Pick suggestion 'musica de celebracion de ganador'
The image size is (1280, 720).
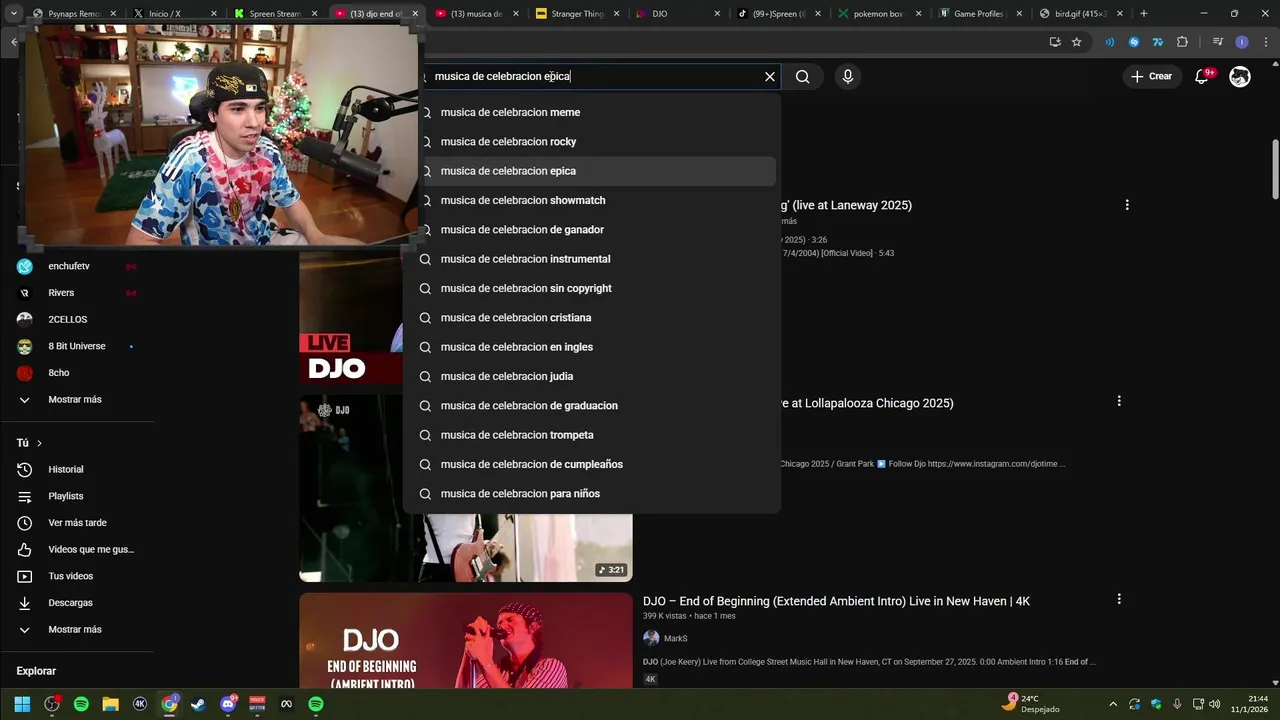[591, 230]
